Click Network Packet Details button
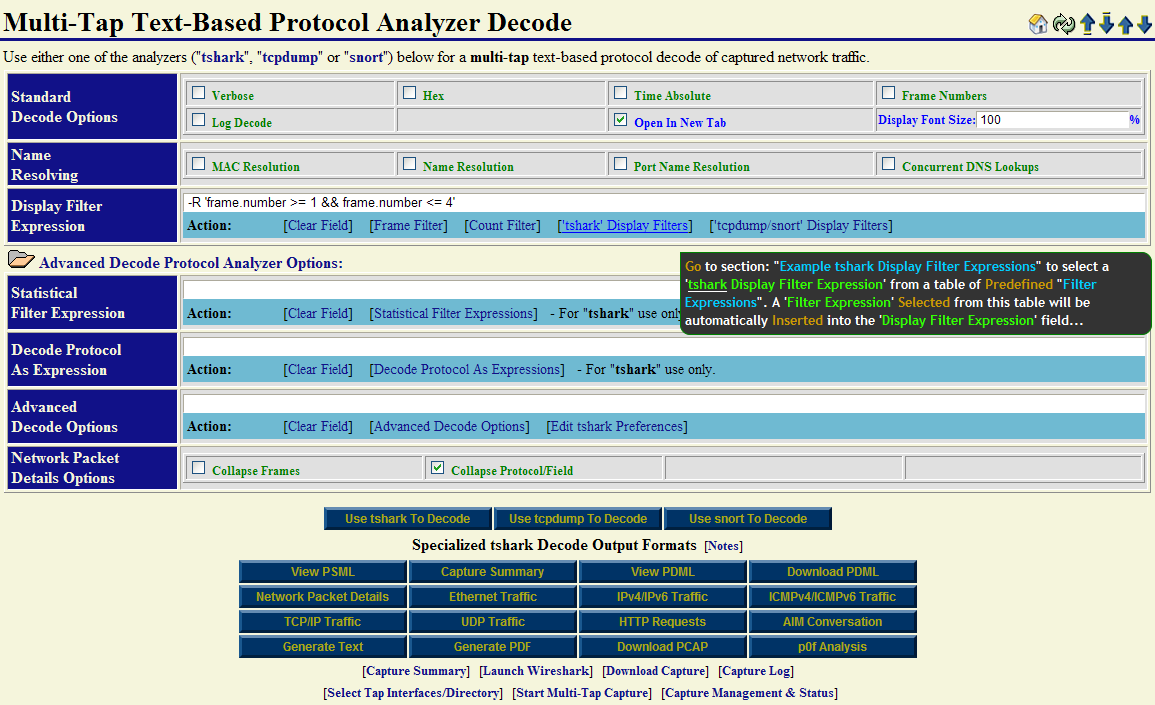The height and width of the screenshot is (705, 1155). pyautogui.click(x=323, y=597)
